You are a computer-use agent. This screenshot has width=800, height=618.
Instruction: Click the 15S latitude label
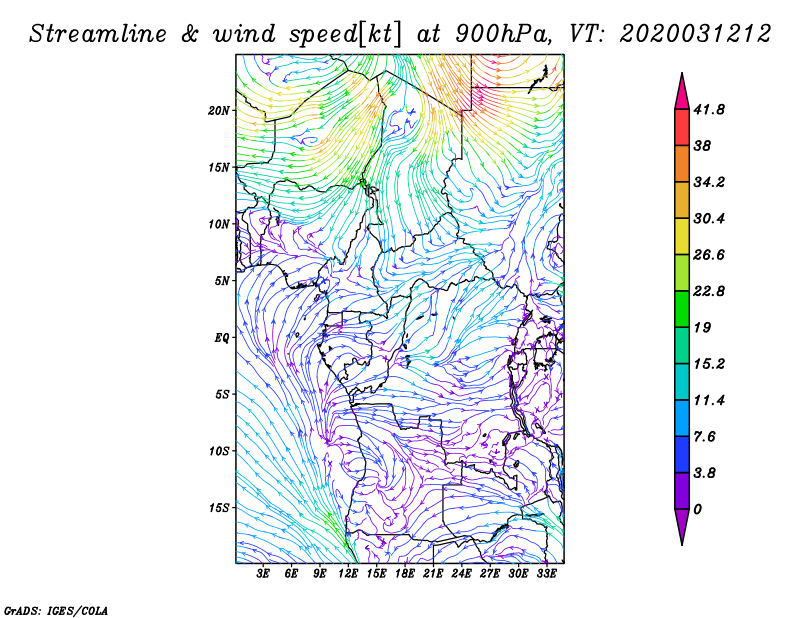(219, 508)
